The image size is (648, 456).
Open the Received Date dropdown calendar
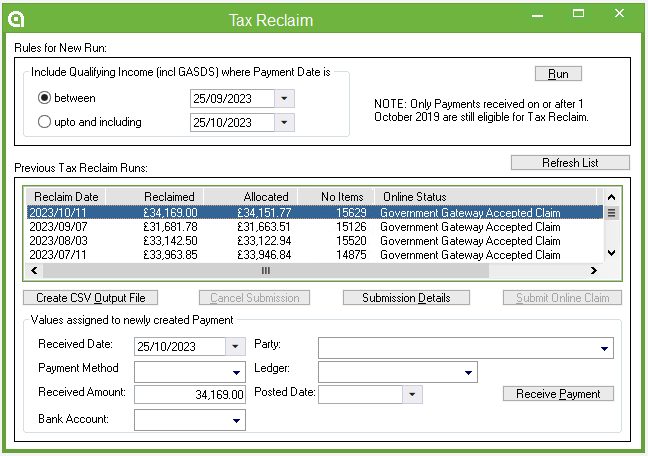pos(235,346)
